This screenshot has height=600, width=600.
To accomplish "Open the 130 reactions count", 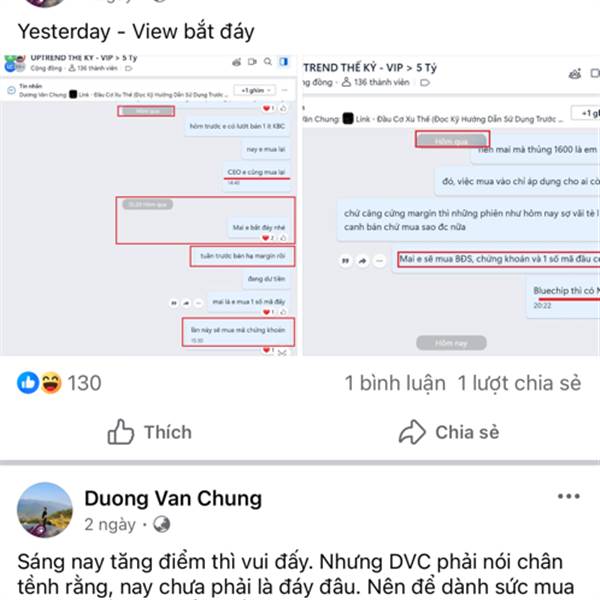I will (x=85, y=383).
